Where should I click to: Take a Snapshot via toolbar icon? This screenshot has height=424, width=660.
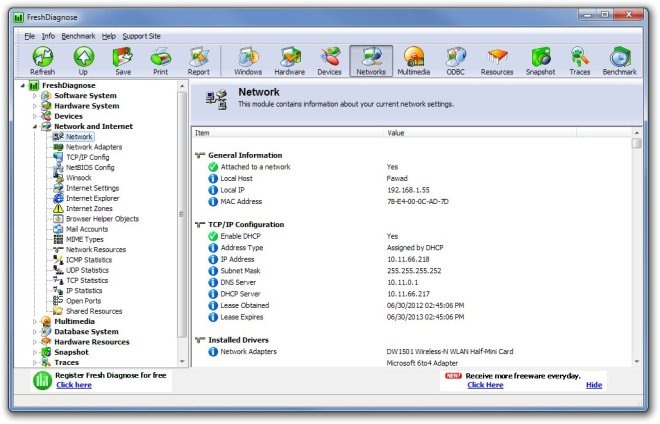(540, 61)
